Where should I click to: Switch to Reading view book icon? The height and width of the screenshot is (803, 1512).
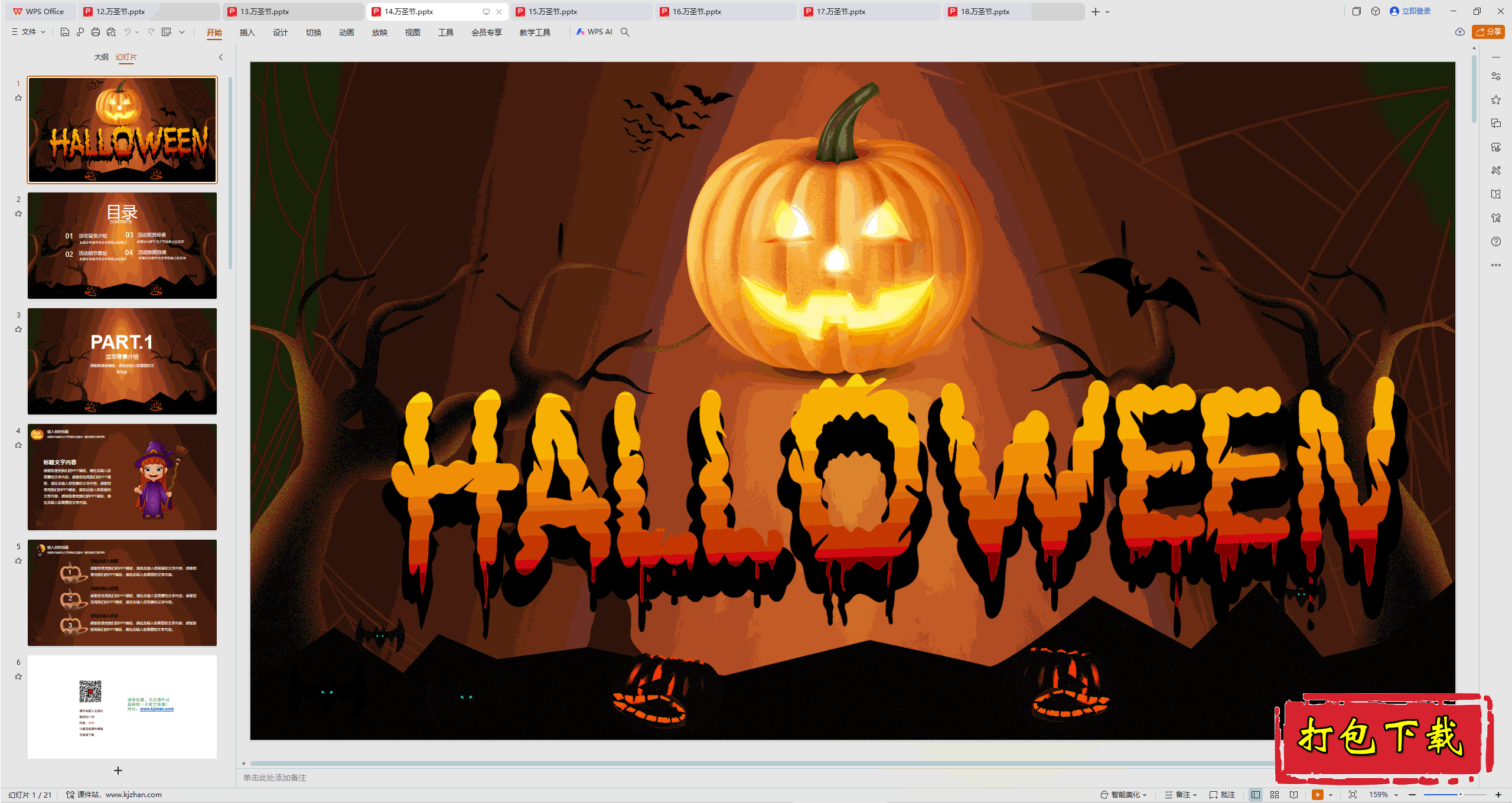click(1294, 795)
